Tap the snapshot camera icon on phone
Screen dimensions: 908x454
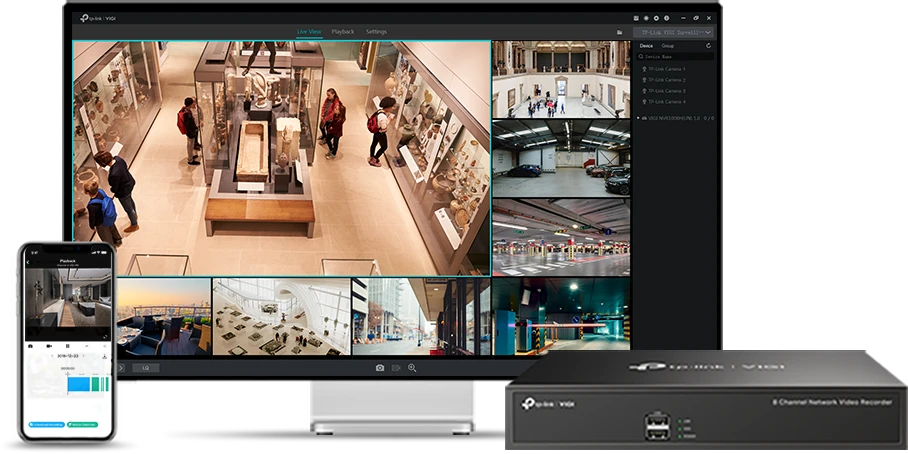click(x=31, y=346)
